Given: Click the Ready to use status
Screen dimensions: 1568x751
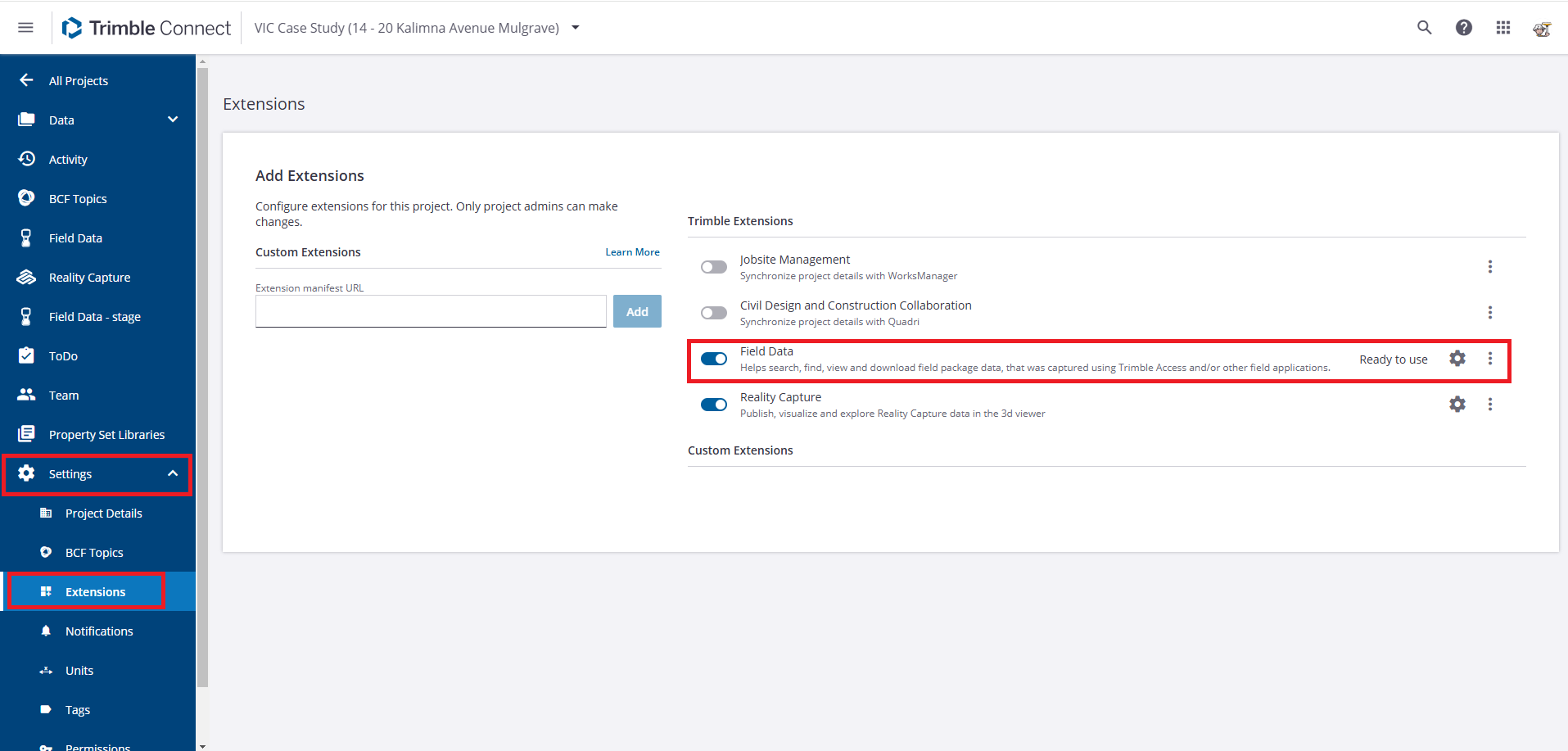Looking at the screenshot, I should (1394, 360).
